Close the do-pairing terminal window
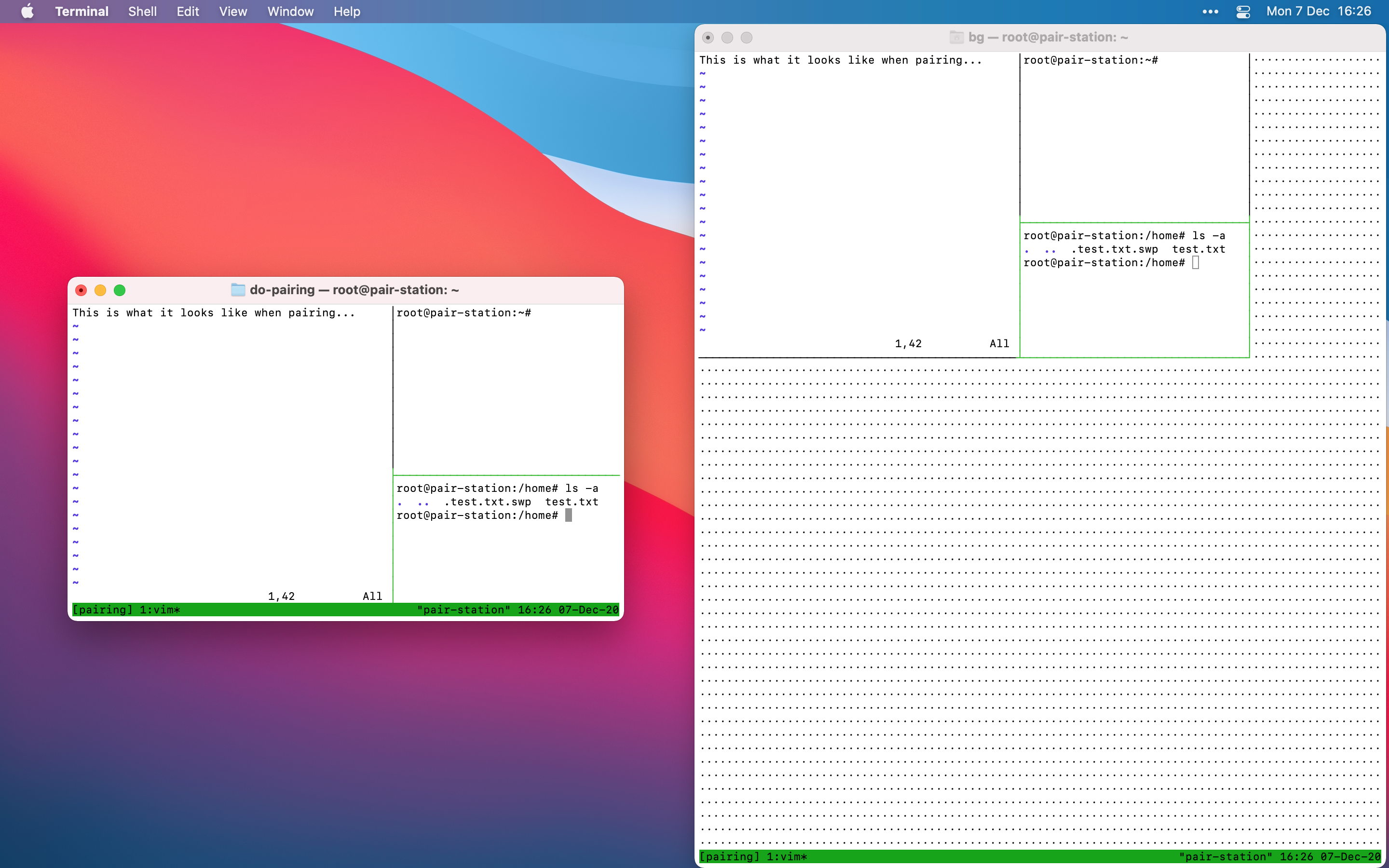This screenshot has height=868, width=1389. pos(81,290)
